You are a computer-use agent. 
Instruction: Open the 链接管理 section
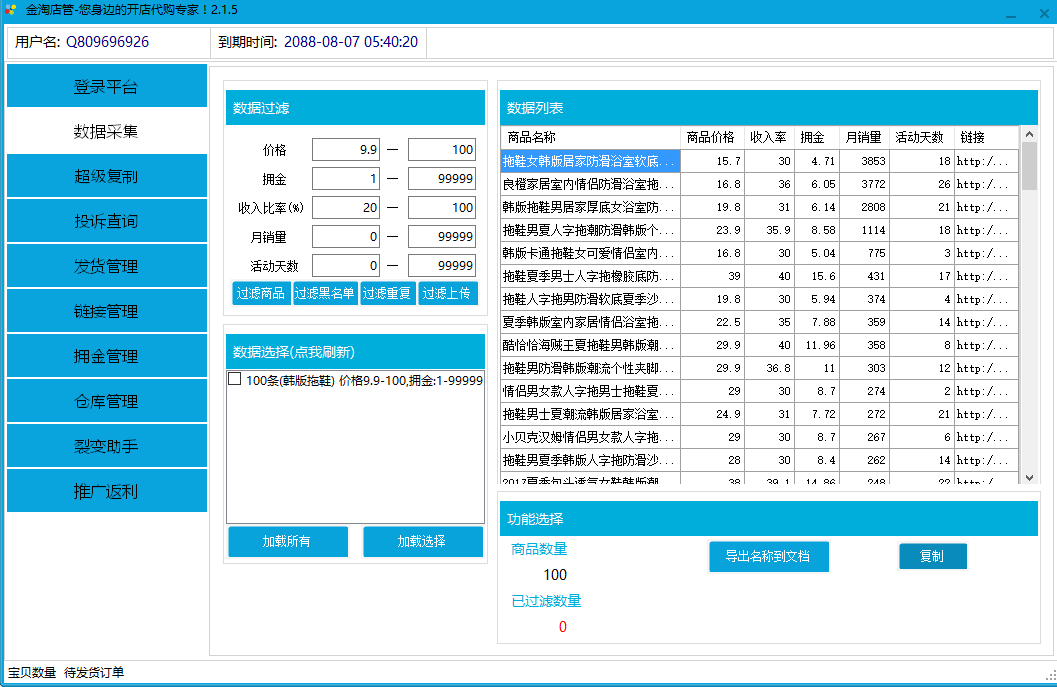tap(106, 310)
